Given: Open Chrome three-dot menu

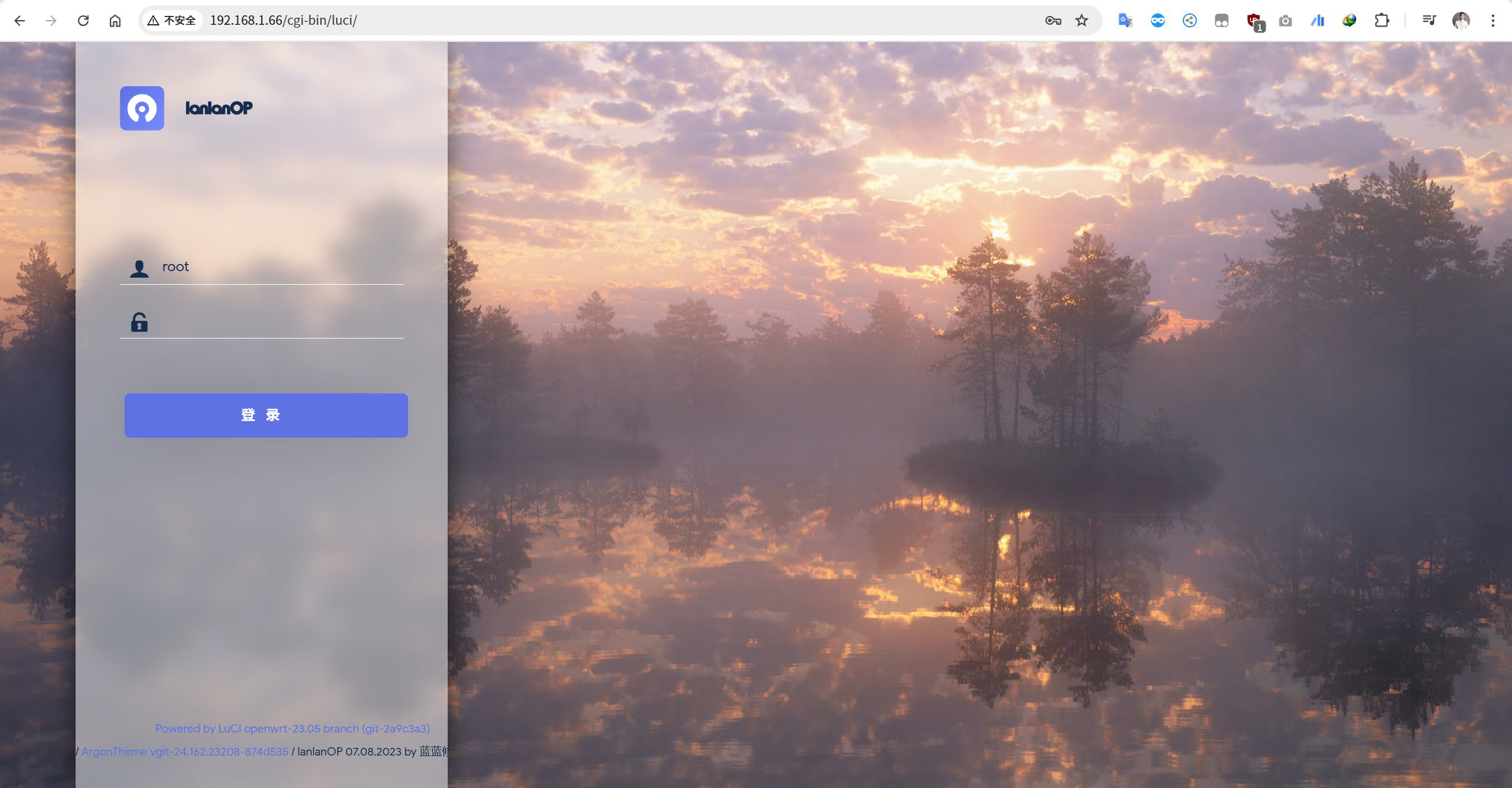Looking at the screenshot, I should click(x=1493, y=21).
